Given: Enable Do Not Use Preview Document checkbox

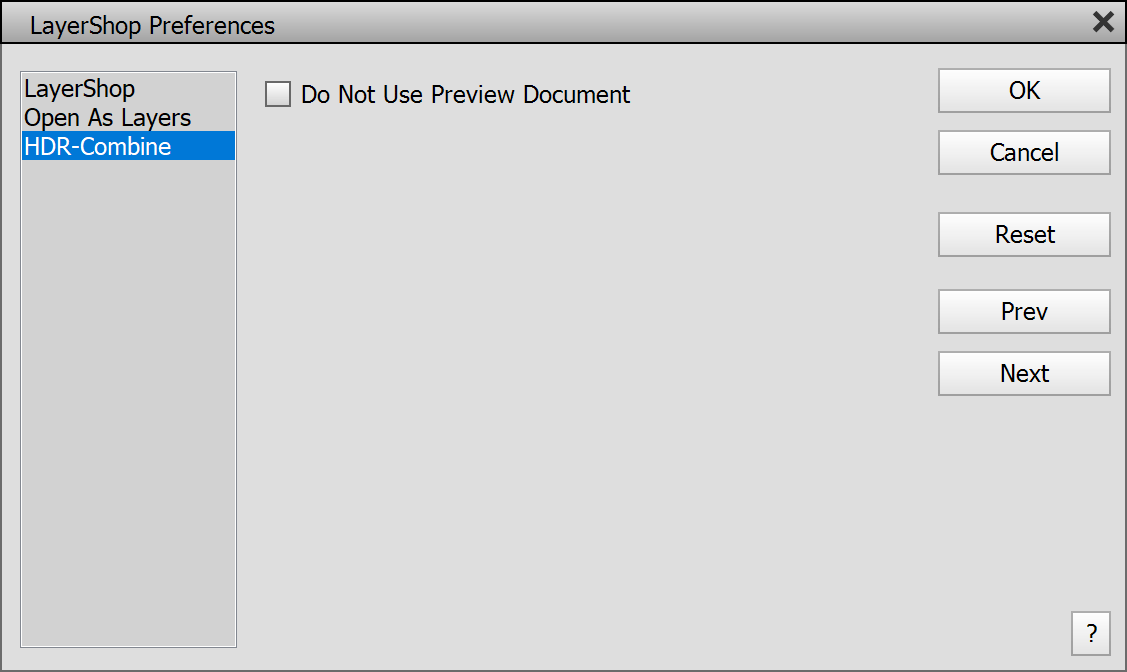Looking at the screenshot, I should point(278,95).
